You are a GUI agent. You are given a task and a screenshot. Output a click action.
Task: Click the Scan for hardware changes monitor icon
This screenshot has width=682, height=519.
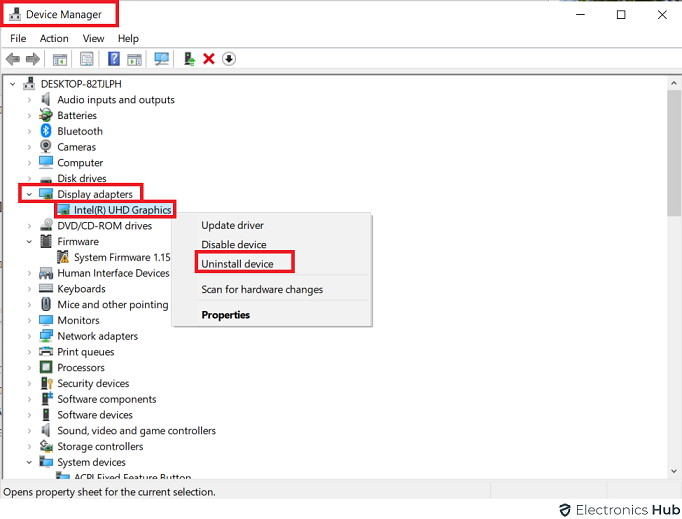(x=161, y=59)
